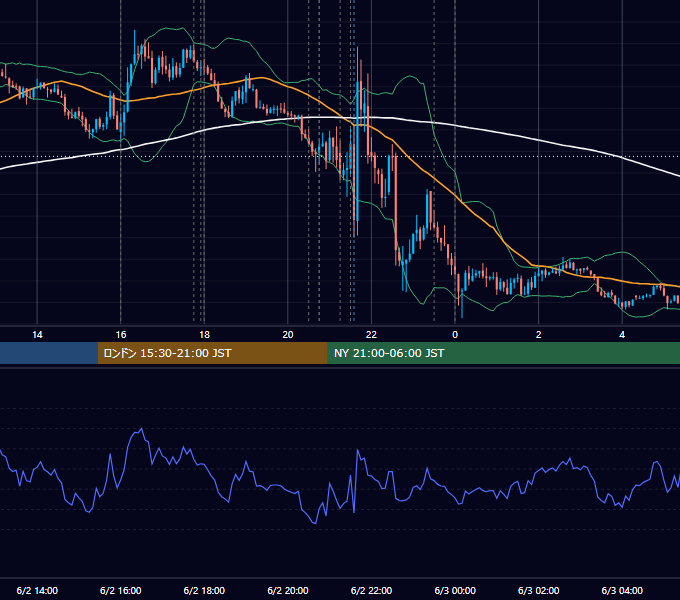This screenshot has width=680, height=600.
Task: Click the 6/2 16:00 date label
Action: tap(121, 590)
